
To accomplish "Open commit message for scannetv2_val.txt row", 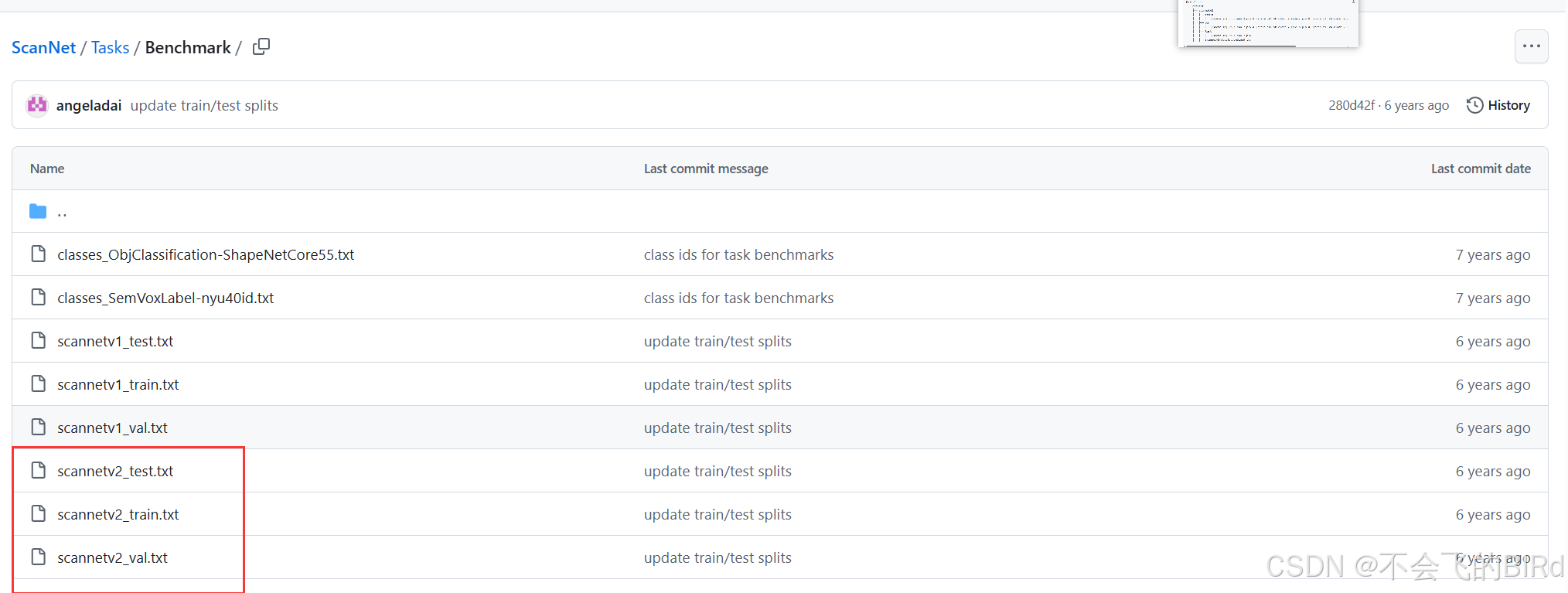I will click(718, 557).
